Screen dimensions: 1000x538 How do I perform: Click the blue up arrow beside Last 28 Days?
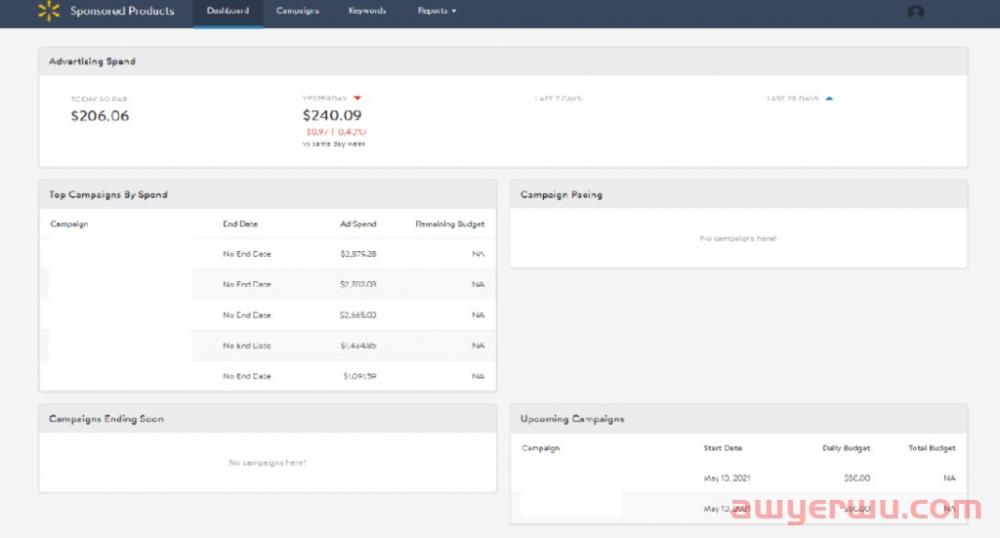tap(829, 99)
